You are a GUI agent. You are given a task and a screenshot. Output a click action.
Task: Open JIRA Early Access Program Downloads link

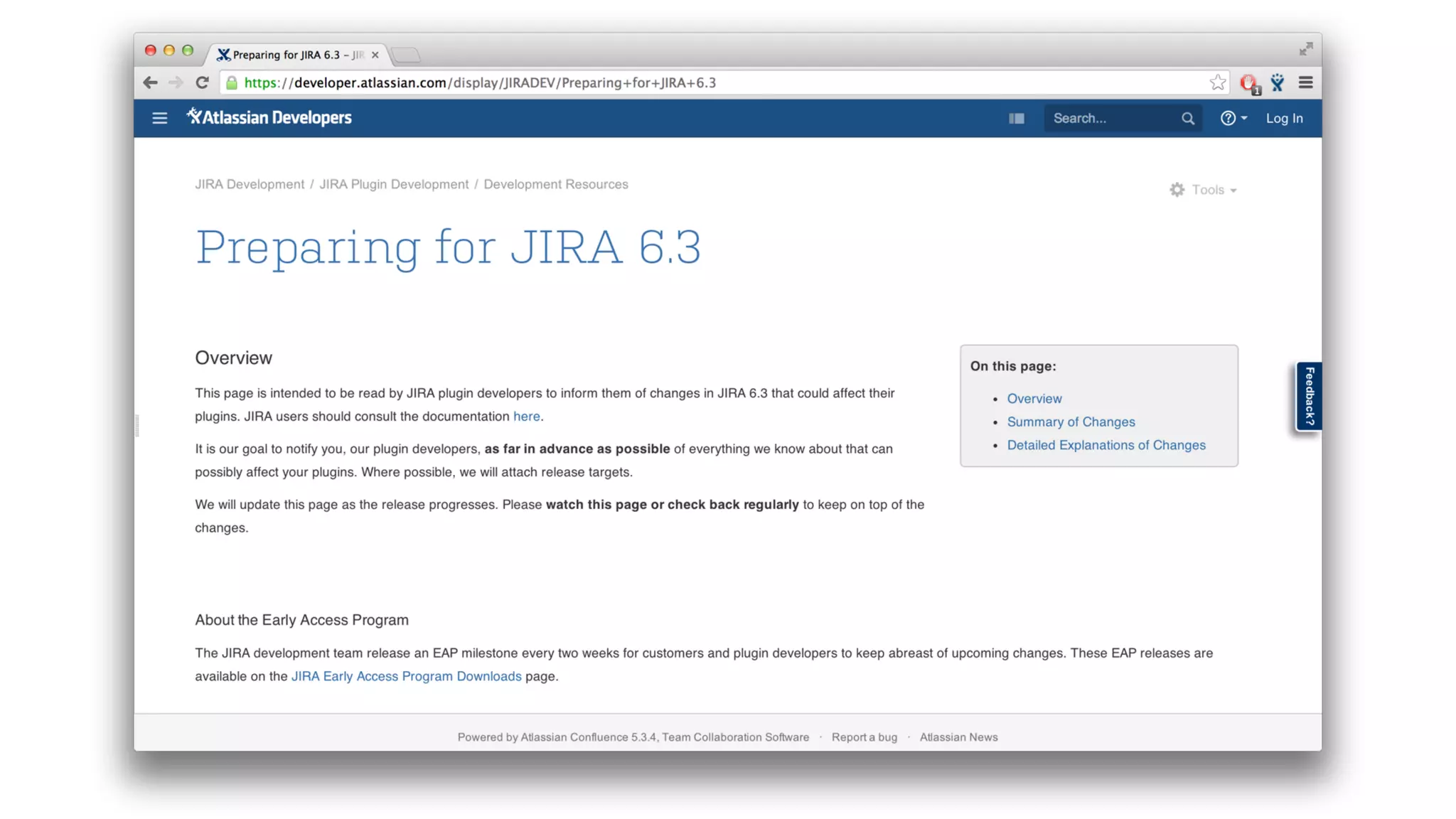click(x=406, y=676)
